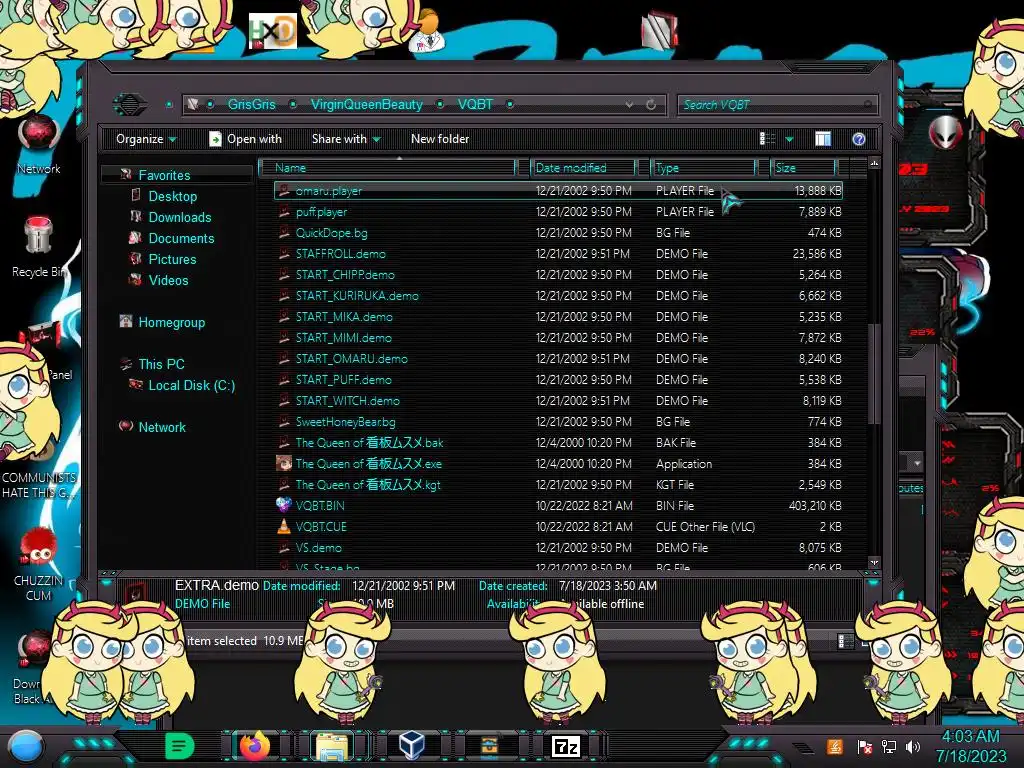Select Favorites in the navigation pane
This screenshot has height=768, width=1024.
tap(164, 175)
